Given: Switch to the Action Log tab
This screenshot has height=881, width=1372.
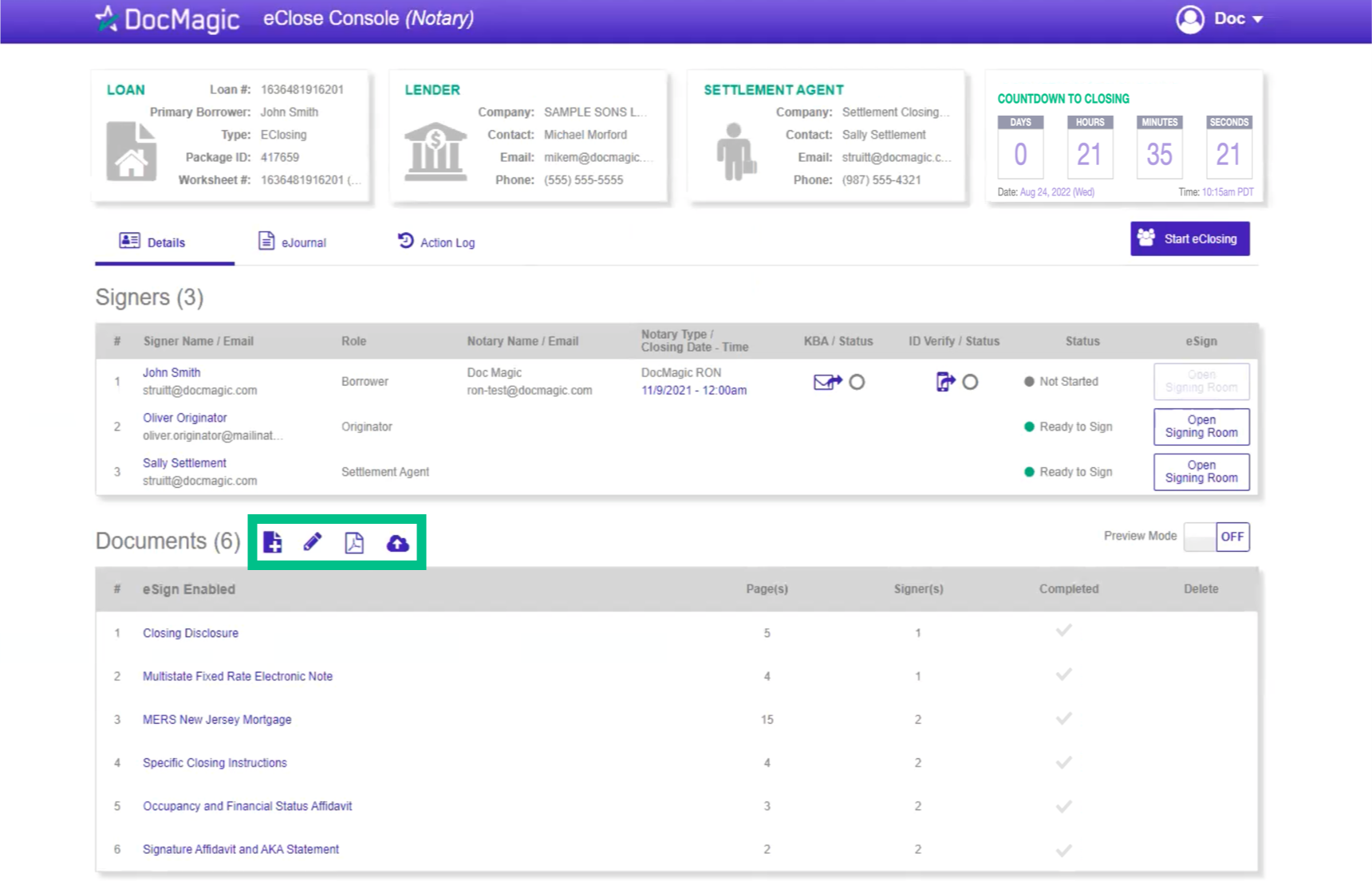Looking at the screenshot, I should click(436, 242).
